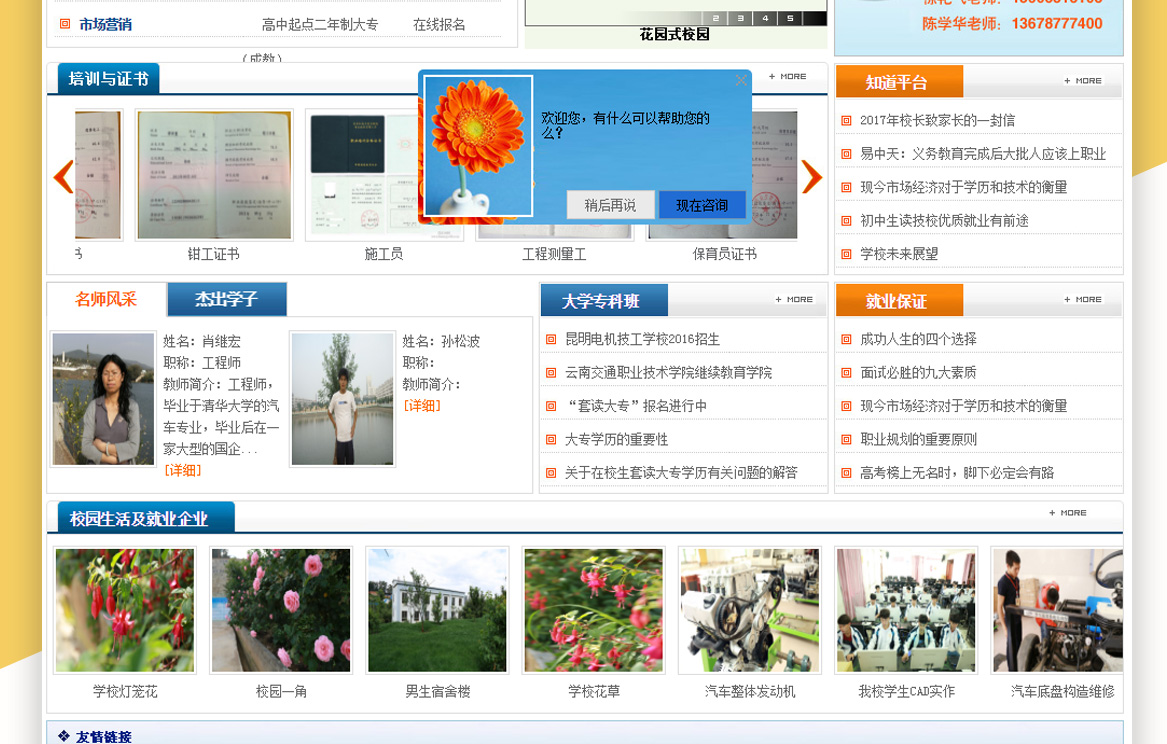Click the 现在咨询 button

pyautogui.click(x=702, y=205)
